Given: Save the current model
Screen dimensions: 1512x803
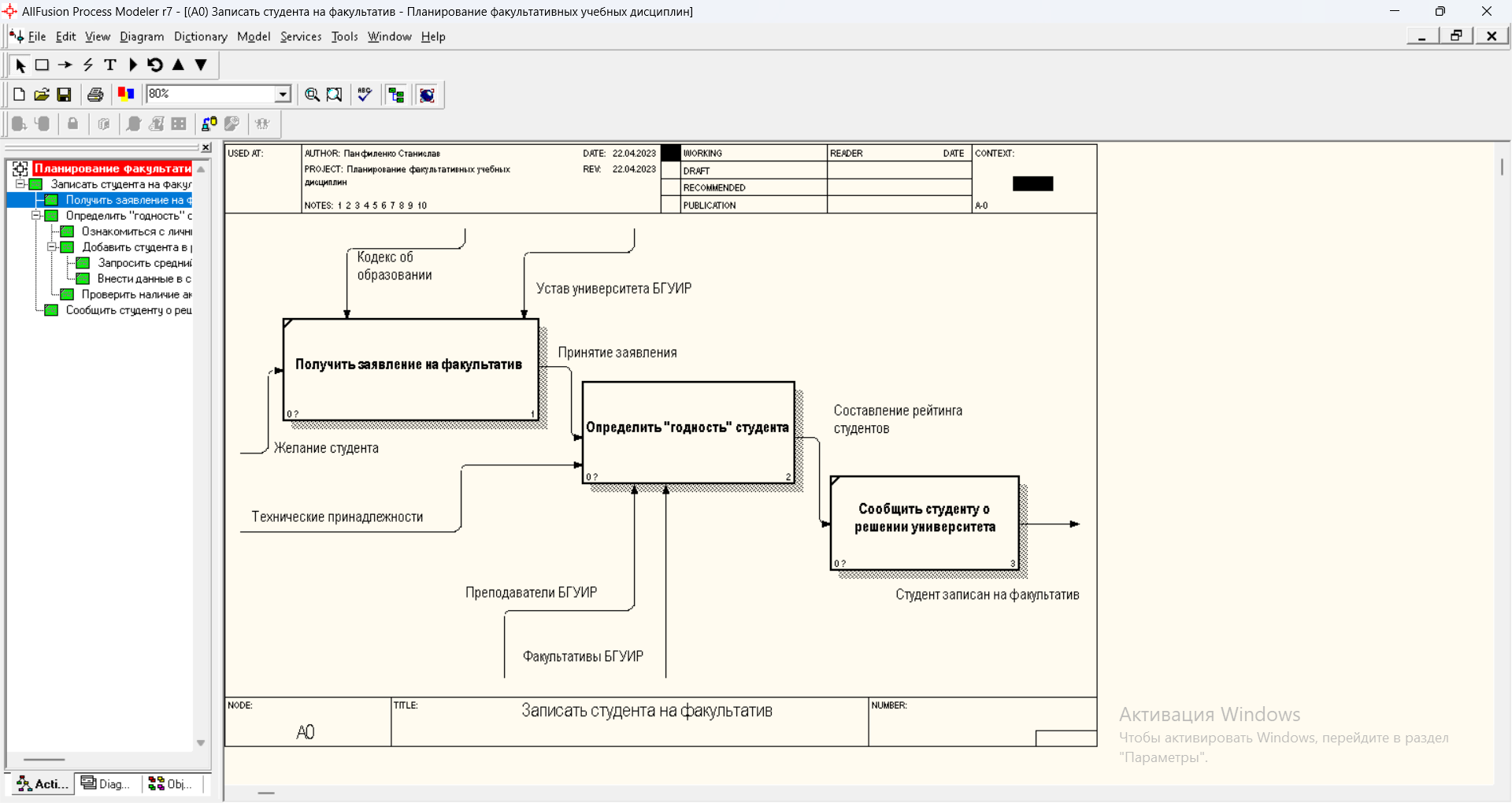Looking at the screenshot, I should tap(65, 94).
